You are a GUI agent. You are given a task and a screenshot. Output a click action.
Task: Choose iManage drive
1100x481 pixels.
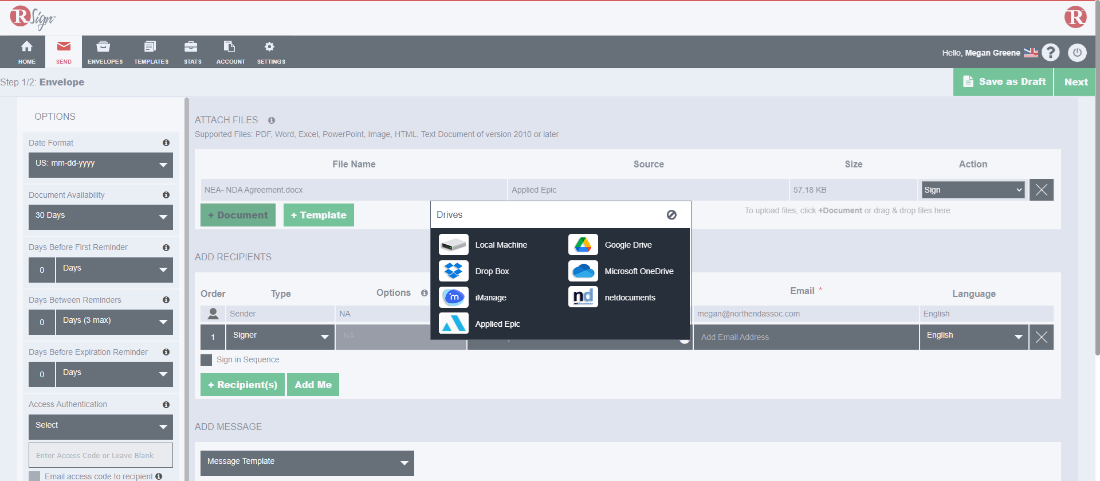[473, 297]
